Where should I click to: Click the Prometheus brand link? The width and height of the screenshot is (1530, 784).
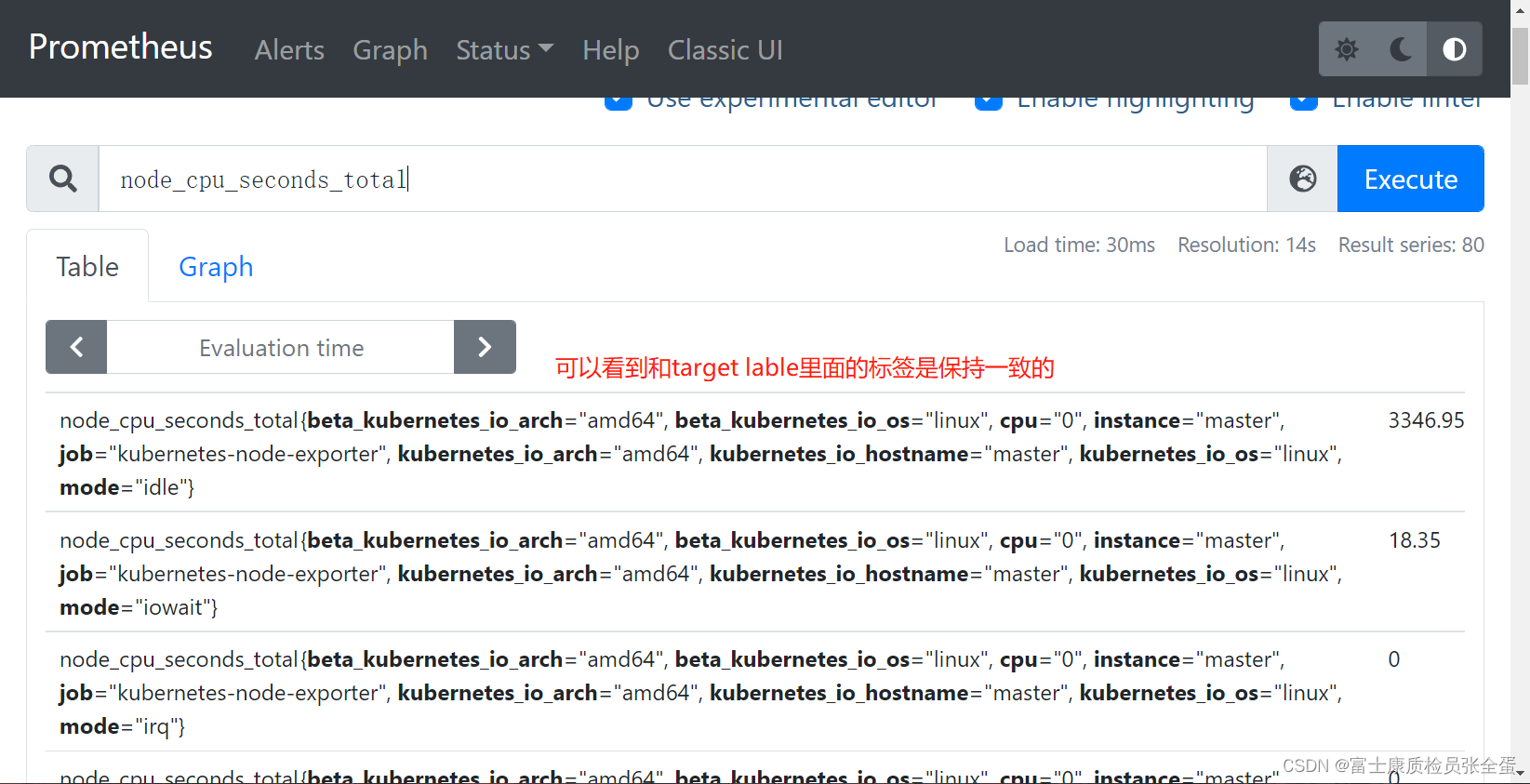(x=121, y=47)
